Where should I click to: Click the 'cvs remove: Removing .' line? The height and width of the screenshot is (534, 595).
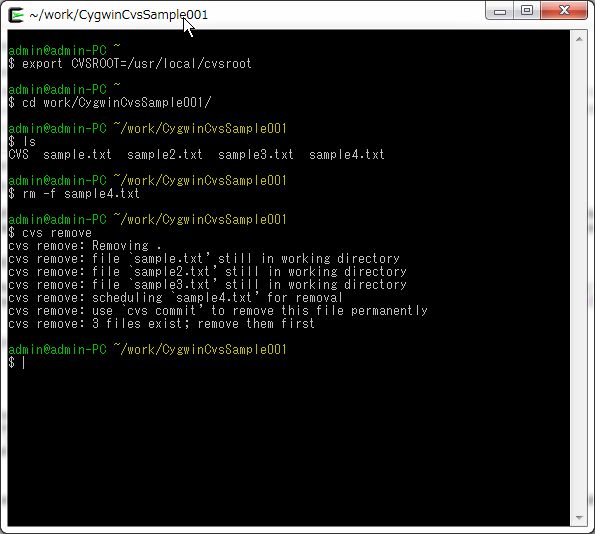[x=85, y=246]
